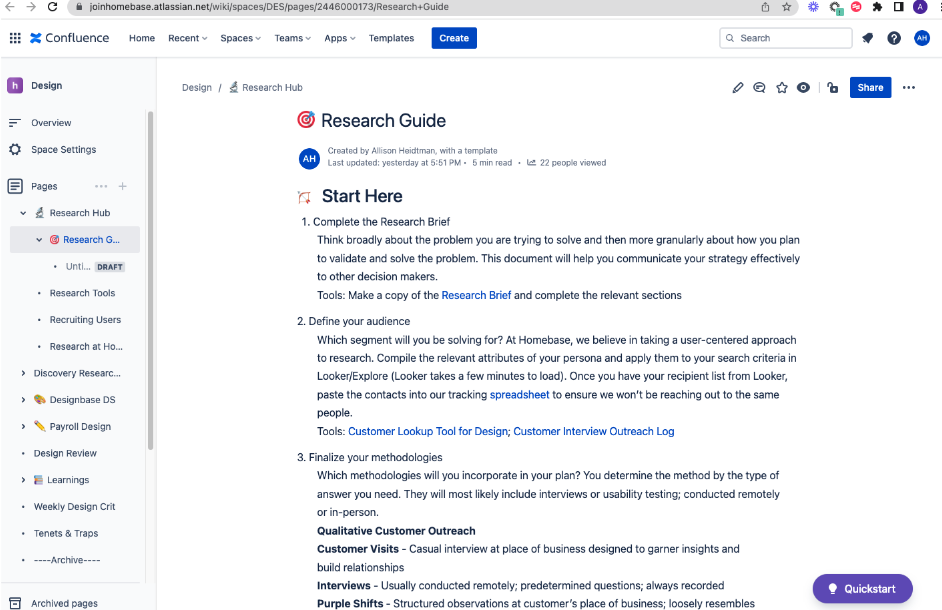942x610 pixels.
Task: Click the Search input field
Action: (x=786, y=38)
